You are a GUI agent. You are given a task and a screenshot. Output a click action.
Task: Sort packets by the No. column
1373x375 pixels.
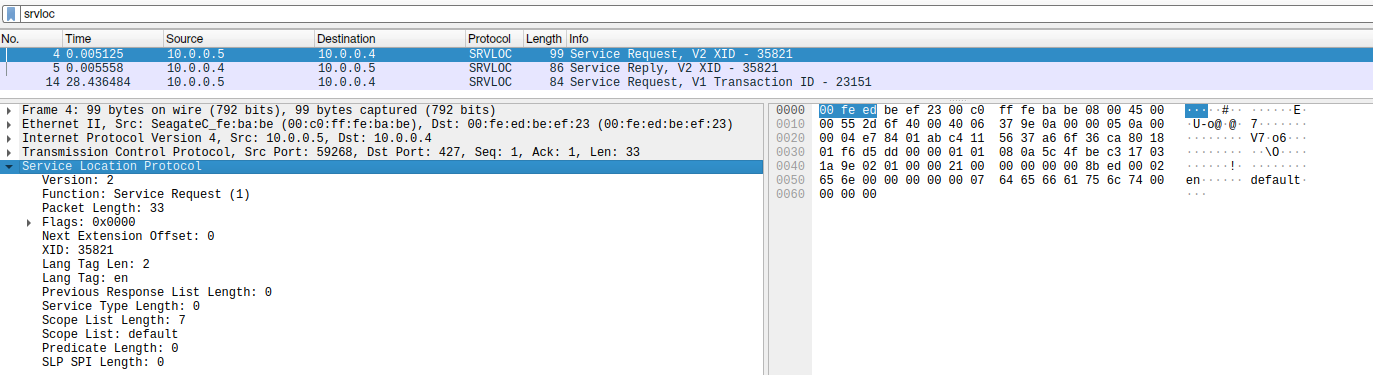[30, 39]
